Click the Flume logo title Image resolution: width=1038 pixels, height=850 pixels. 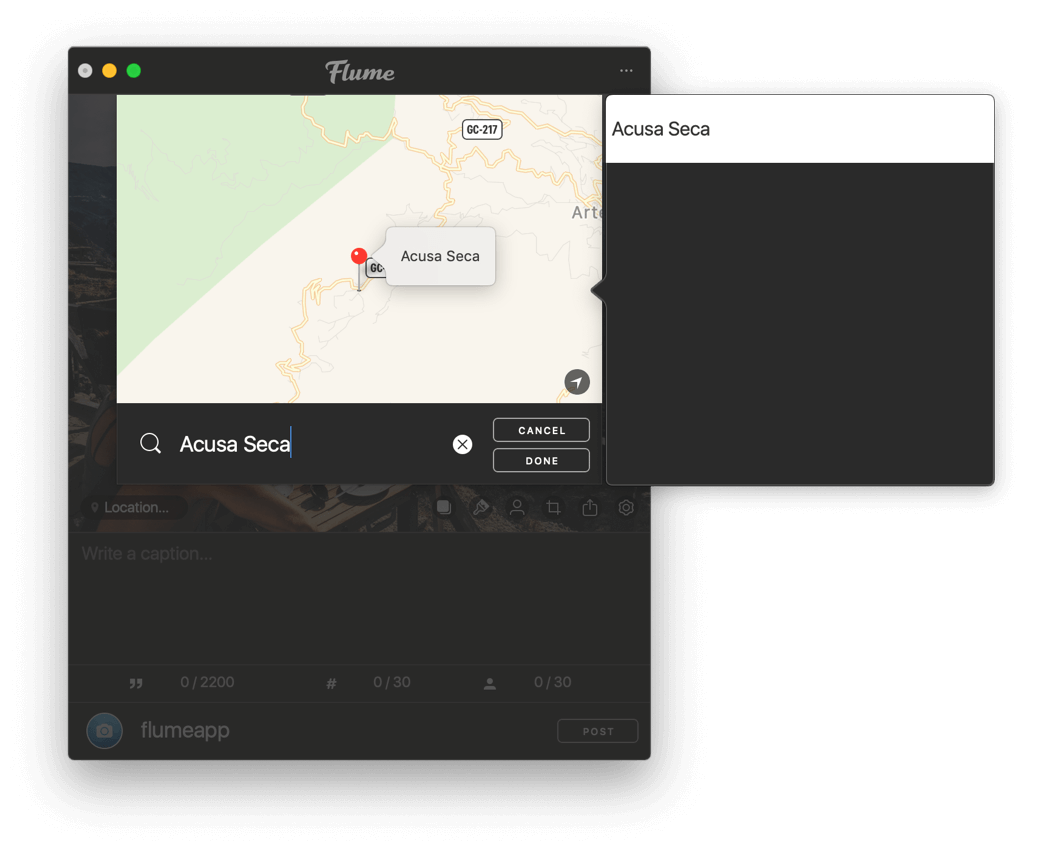[x=359, y=71]
